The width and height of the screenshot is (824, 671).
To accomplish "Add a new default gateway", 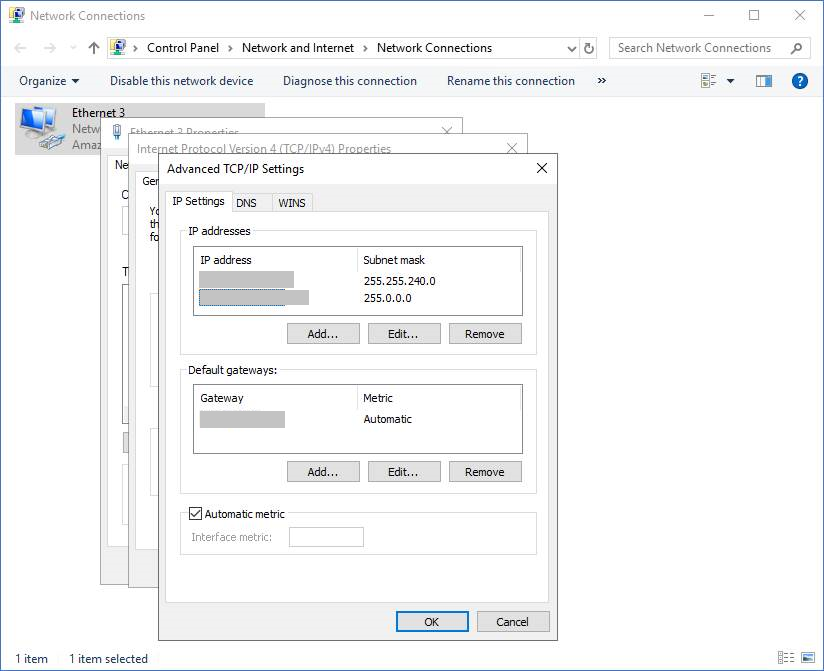I will click(323, 472).
